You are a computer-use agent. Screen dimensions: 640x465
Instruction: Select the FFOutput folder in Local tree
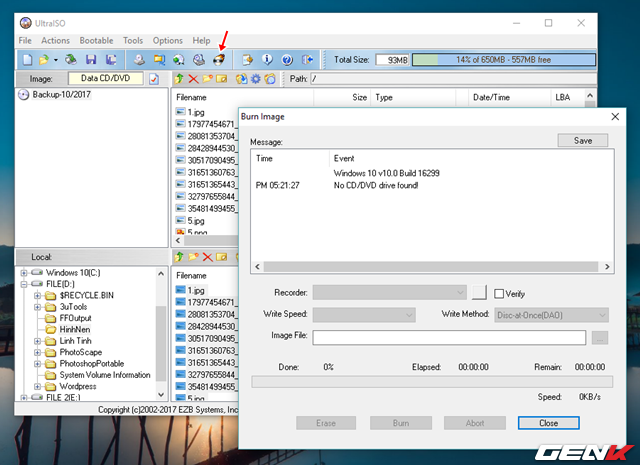coord(75,318)
